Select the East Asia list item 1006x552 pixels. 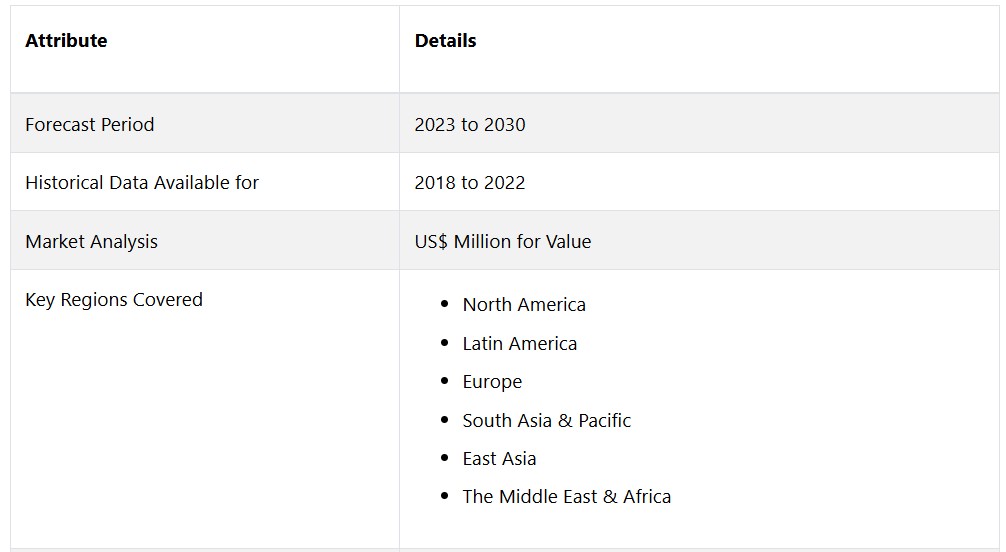coord(499,459)
